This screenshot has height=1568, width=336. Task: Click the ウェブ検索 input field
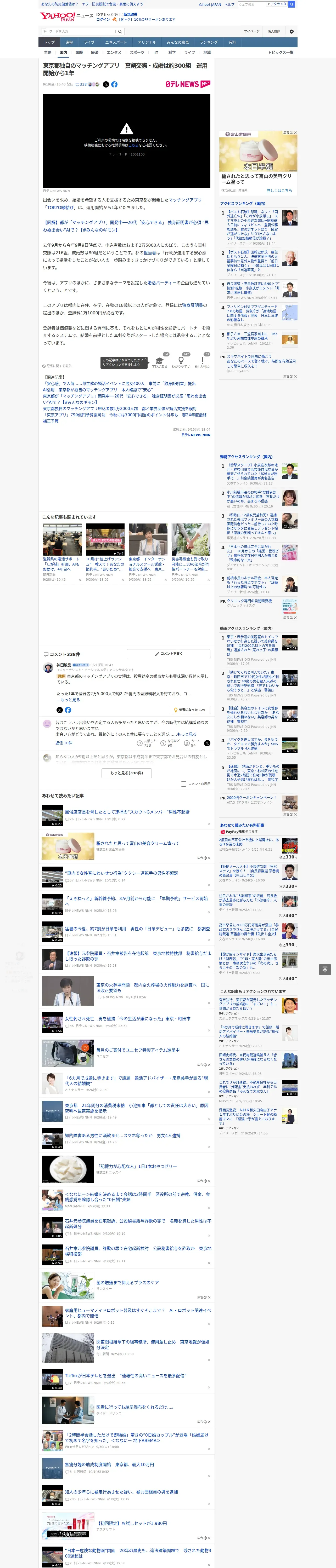coord(251,4)
